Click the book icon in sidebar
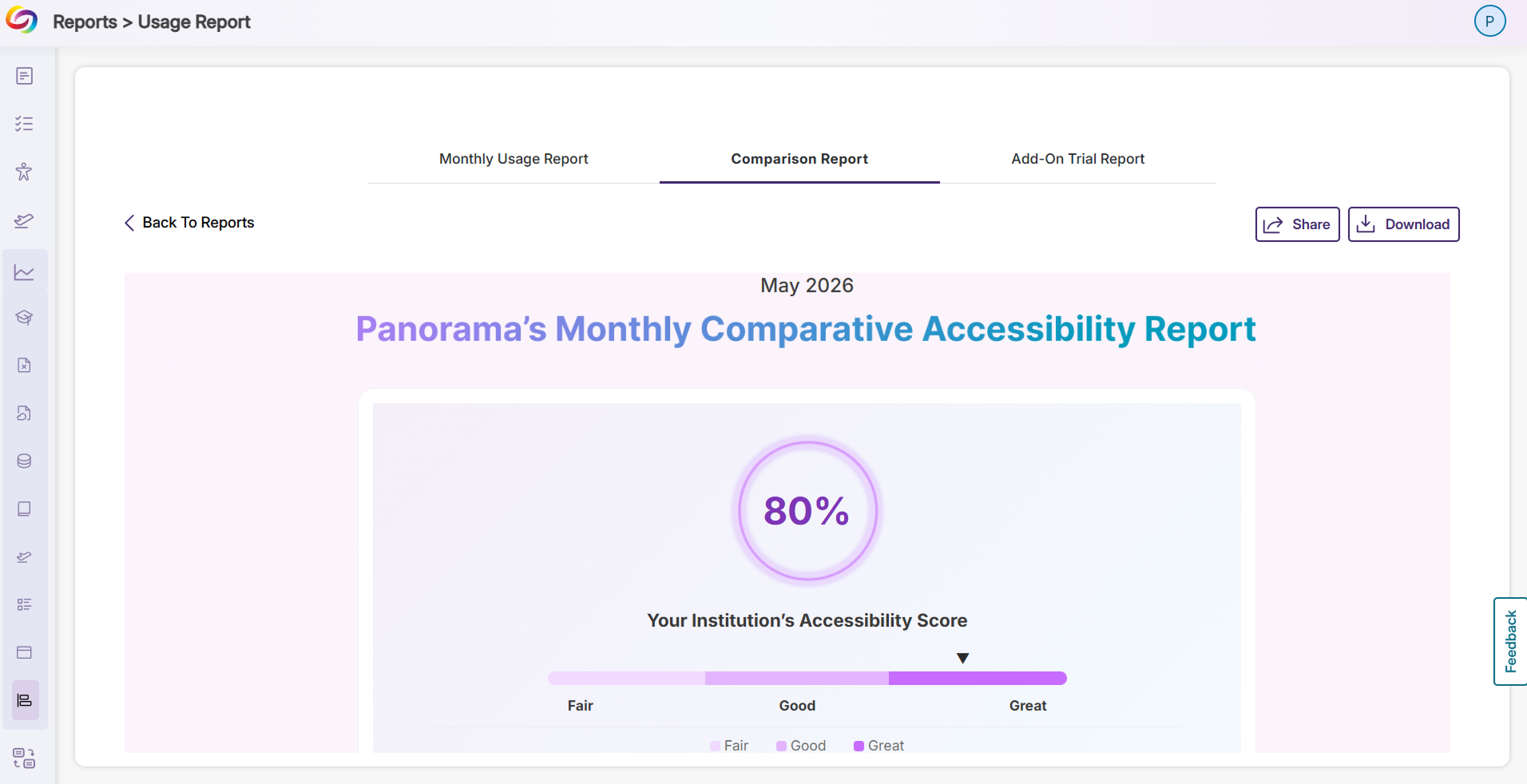This screenshot has height=784, width=1527. click(25, 509)
